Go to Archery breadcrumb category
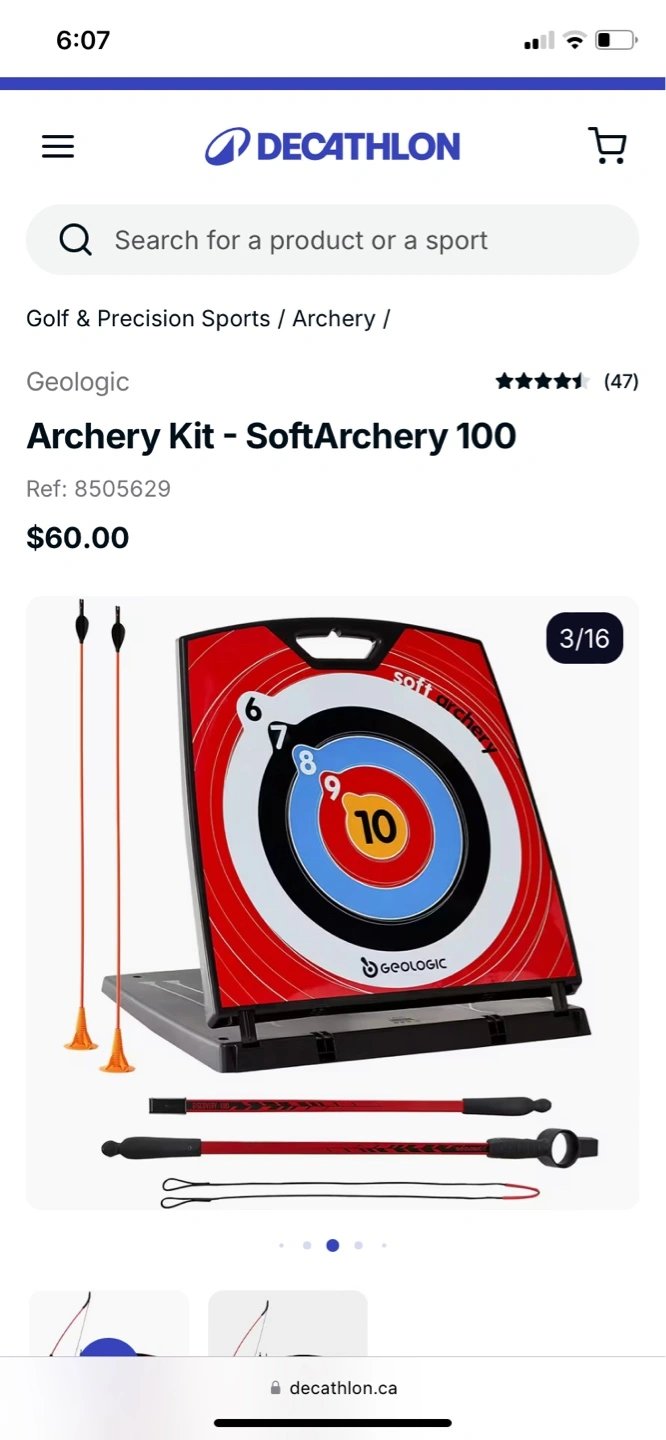This screenshot has height=1440, width=666. click(334, 319)
